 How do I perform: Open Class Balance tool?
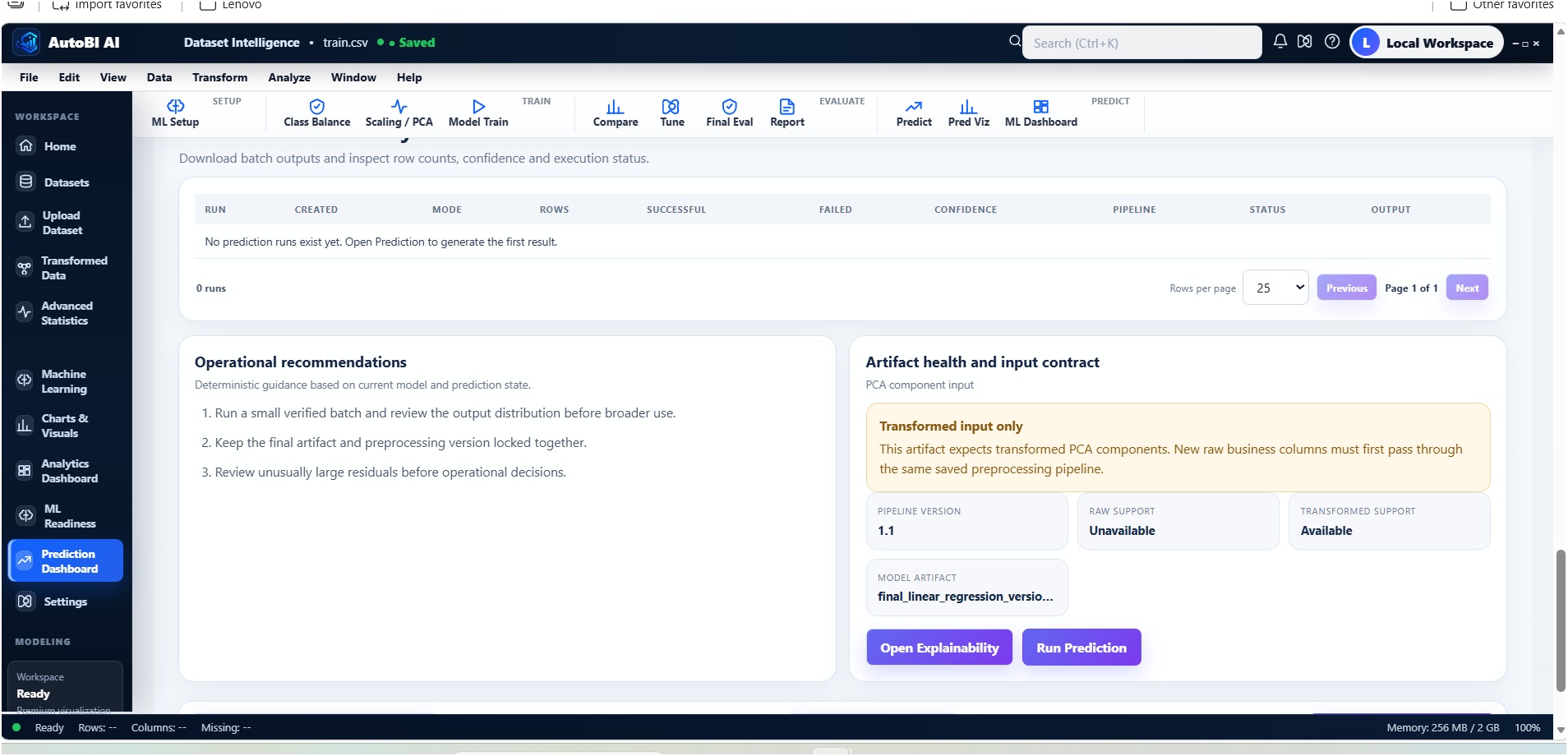(316, 113)
